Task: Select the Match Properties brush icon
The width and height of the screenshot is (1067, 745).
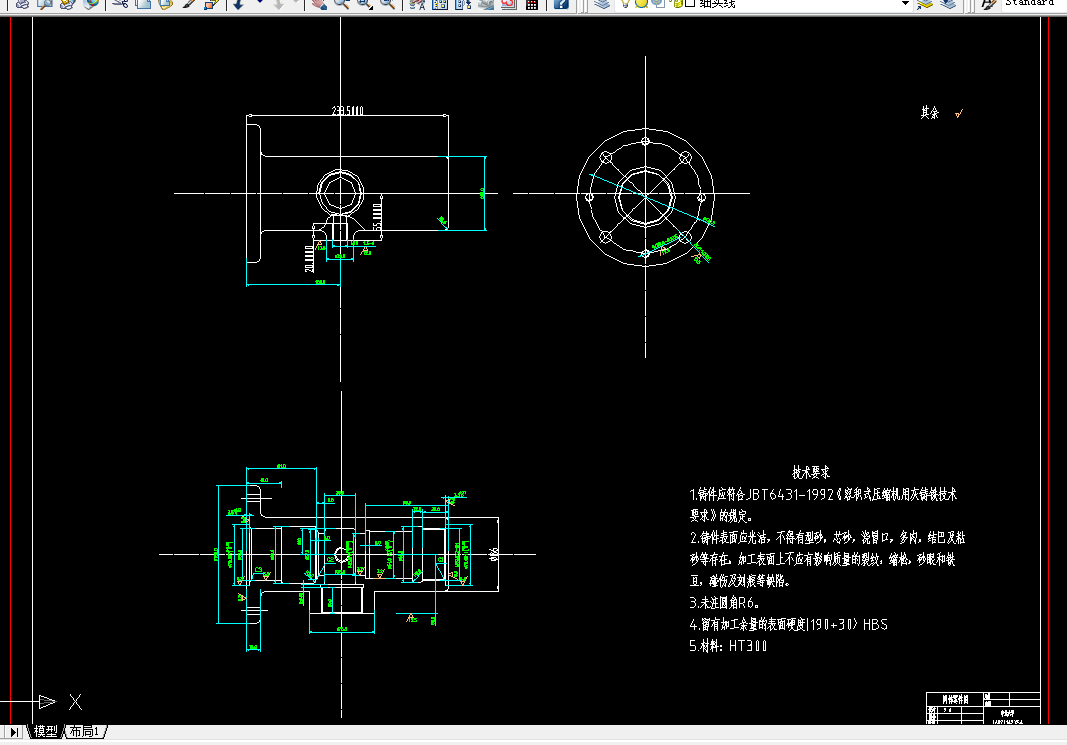Action: (188, 3)
